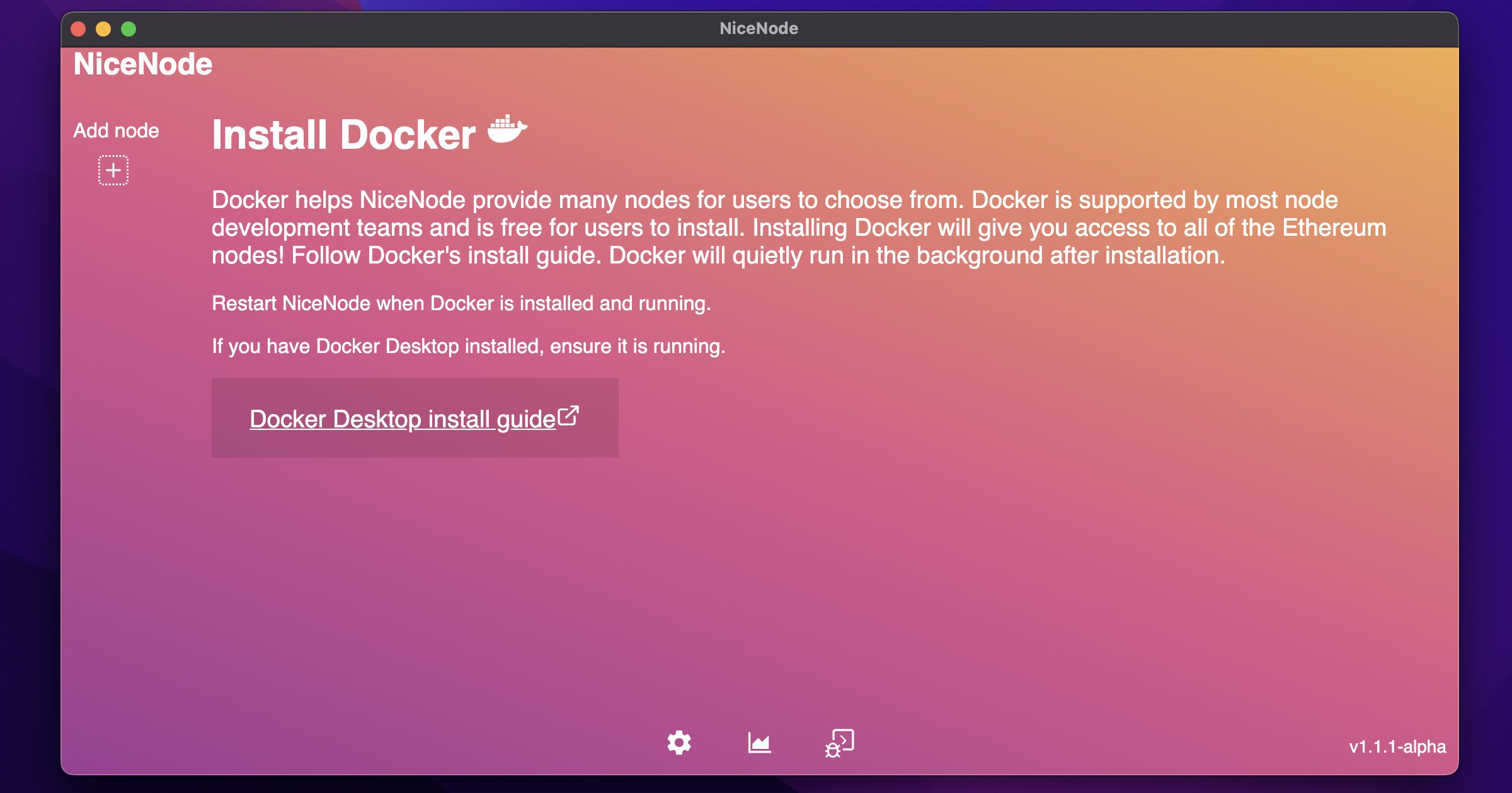Click the NiceNode title in the window bar
This screenshot has width=1512, height=793.
click(759, 28)
